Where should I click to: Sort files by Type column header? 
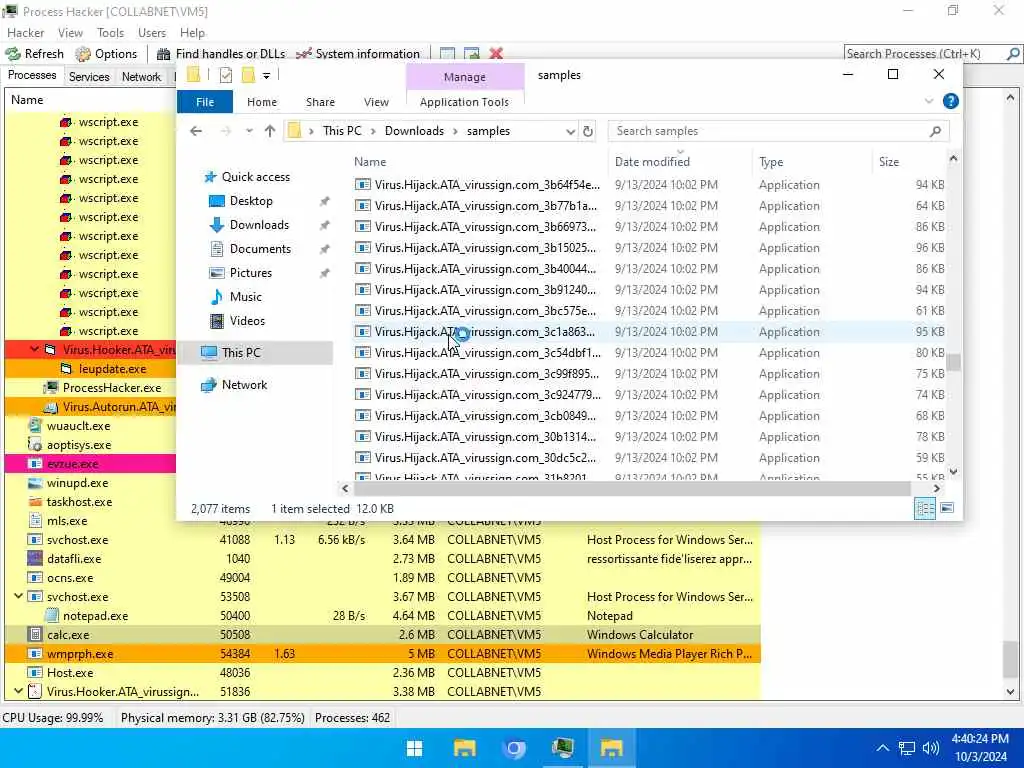tap(771, 162)
